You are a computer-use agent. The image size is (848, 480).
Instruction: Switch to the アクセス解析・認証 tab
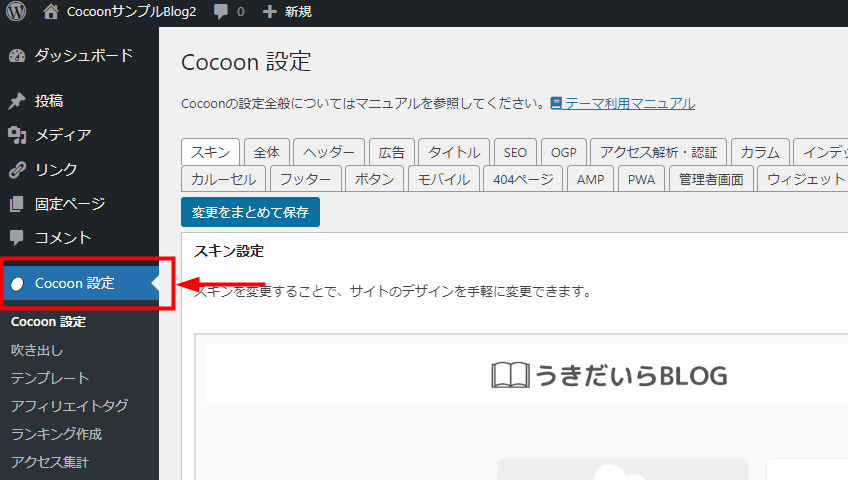pos(658,152)
